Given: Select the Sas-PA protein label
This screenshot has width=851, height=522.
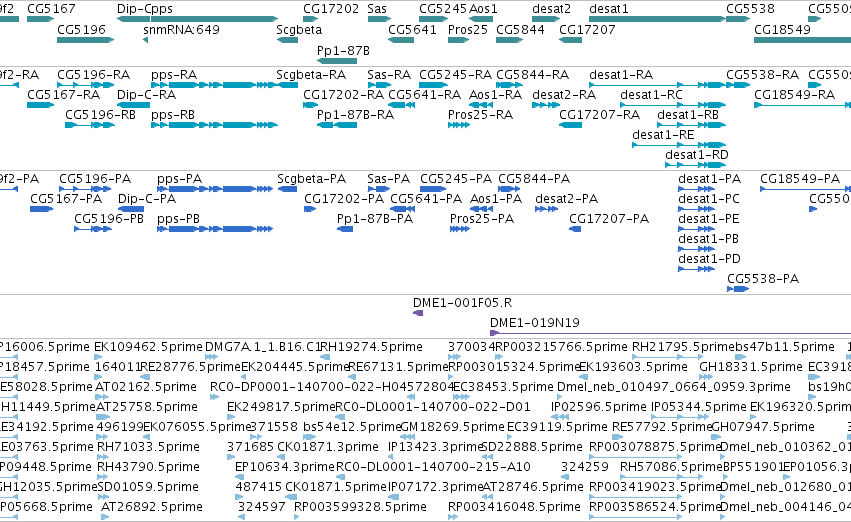Looking at the screenshot, I should point(389,179).
